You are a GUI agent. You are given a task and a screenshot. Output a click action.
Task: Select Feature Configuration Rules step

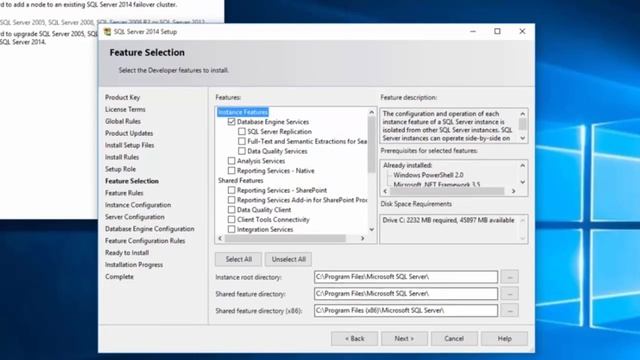[145, 241]
